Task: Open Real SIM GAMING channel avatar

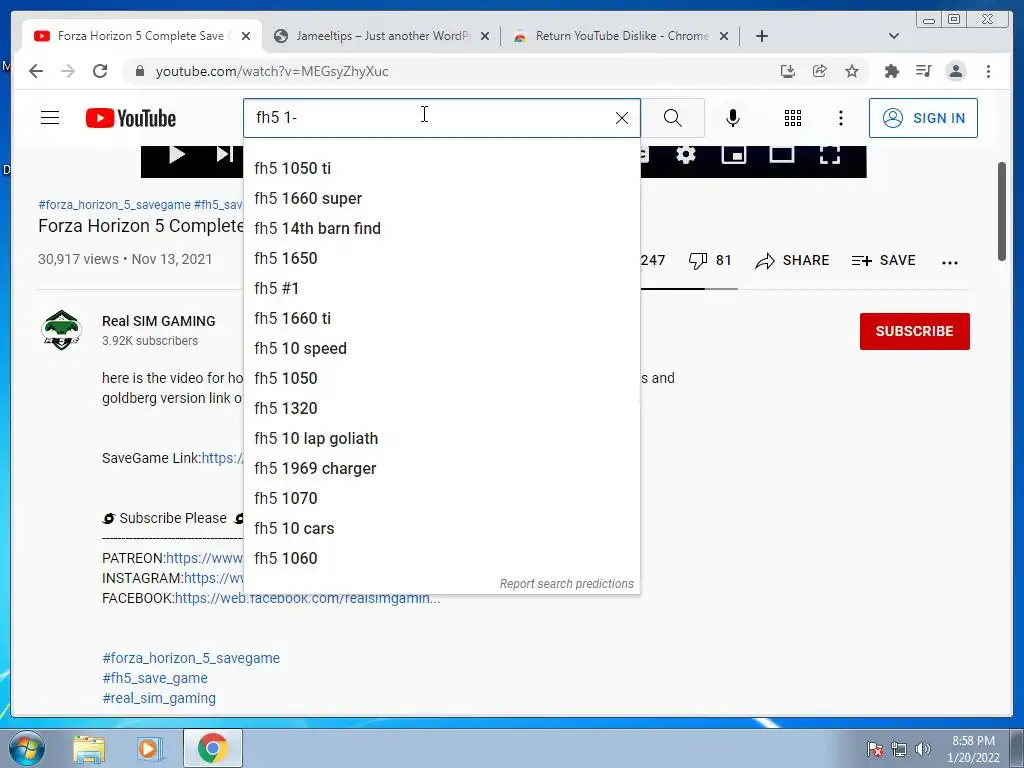Action: (61, 330)
